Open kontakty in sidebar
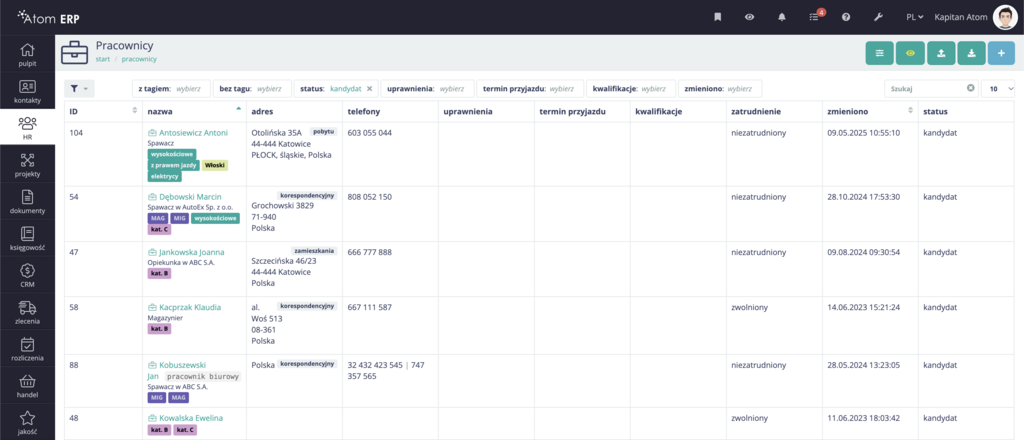The width and height of the screenshot is (1024, 440). tap(27, 91)
